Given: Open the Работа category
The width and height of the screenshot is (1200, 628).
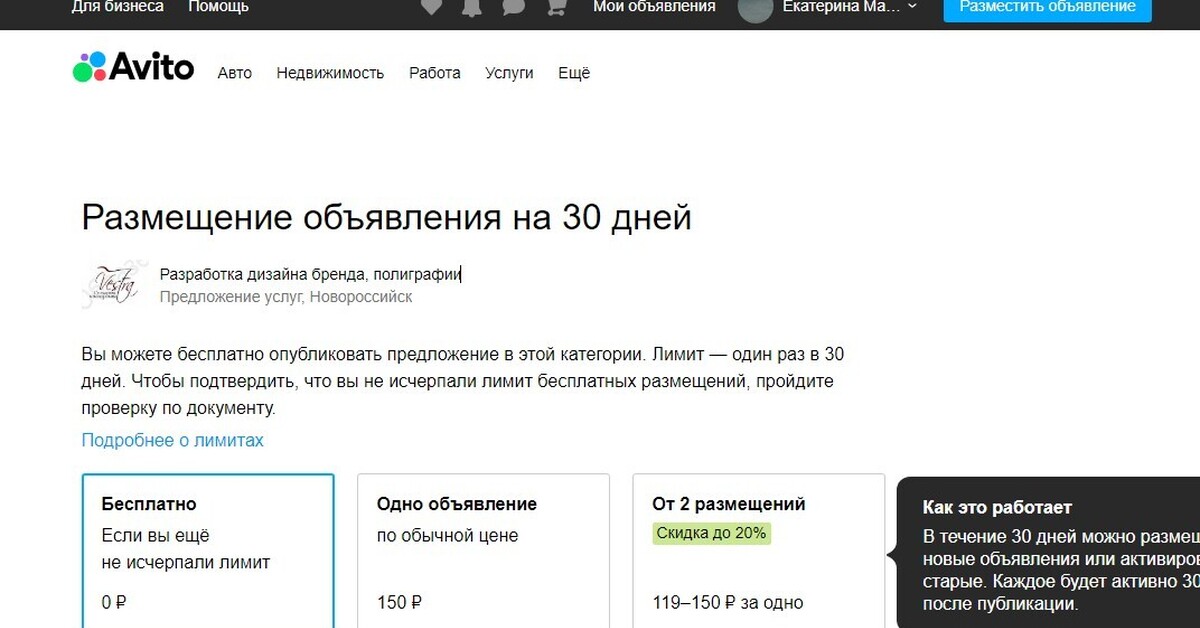Looking at the screenshot, I should point(435,73).
